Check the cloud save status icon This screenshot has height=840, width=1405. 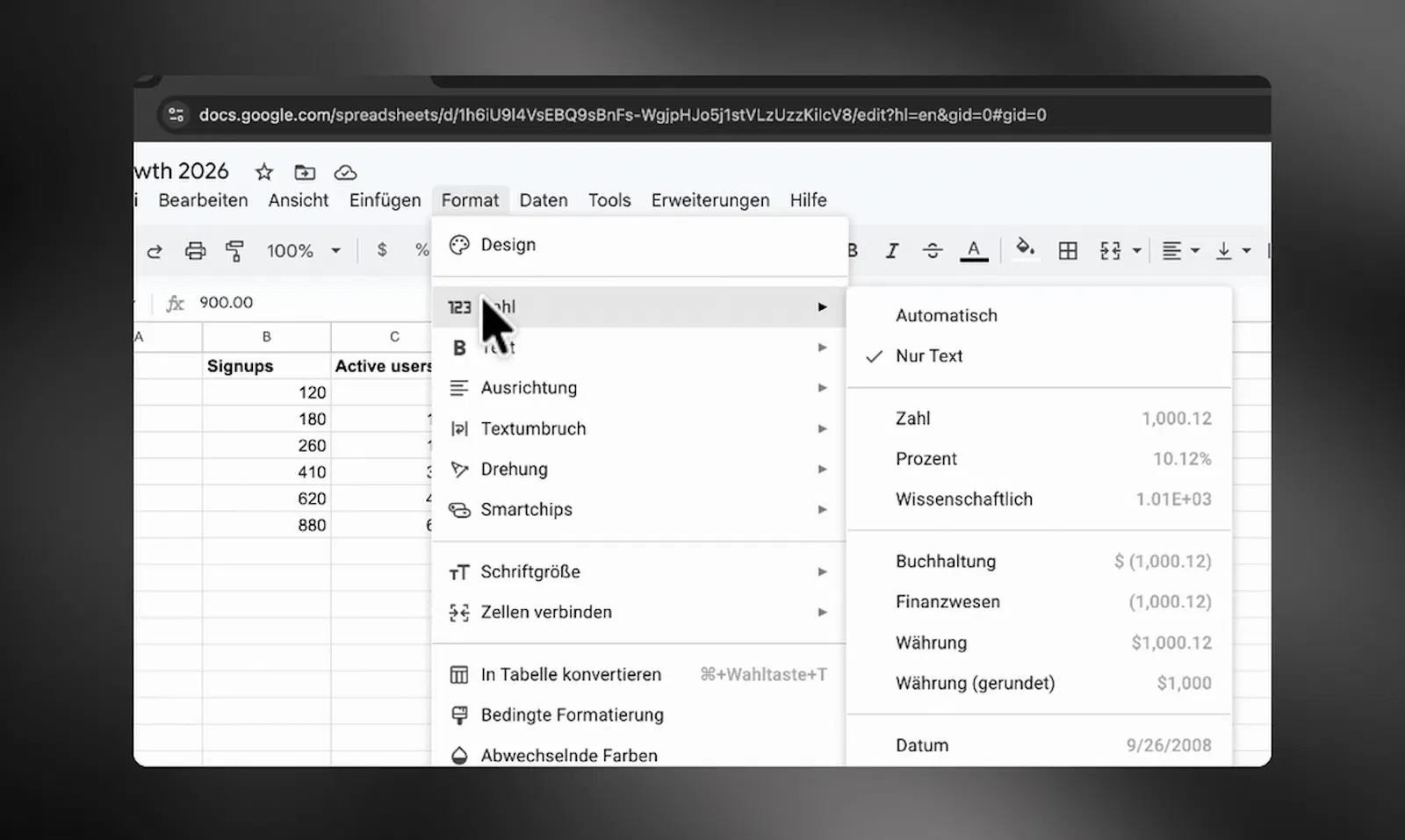(x=346, y=172)
